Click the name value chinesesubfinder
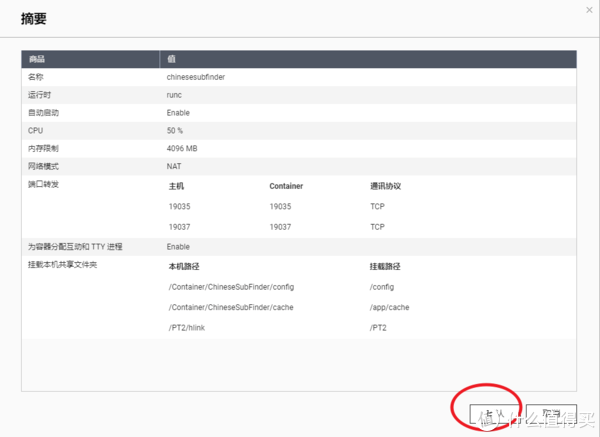Image resolution: width=600 pixels, height=437 pixels. [x=196, y=77]
